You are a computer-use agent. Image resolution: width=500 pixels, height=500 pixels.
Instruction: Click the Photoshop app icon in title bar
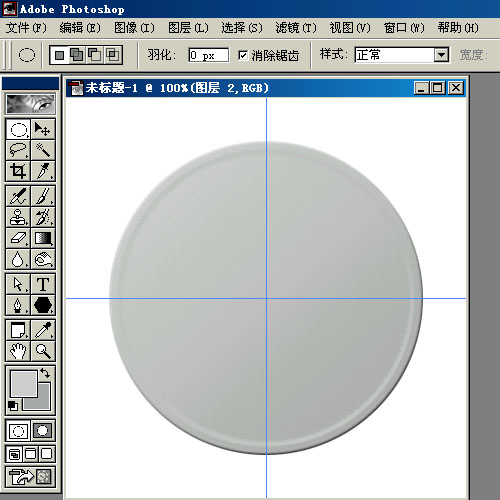(10, 9)
